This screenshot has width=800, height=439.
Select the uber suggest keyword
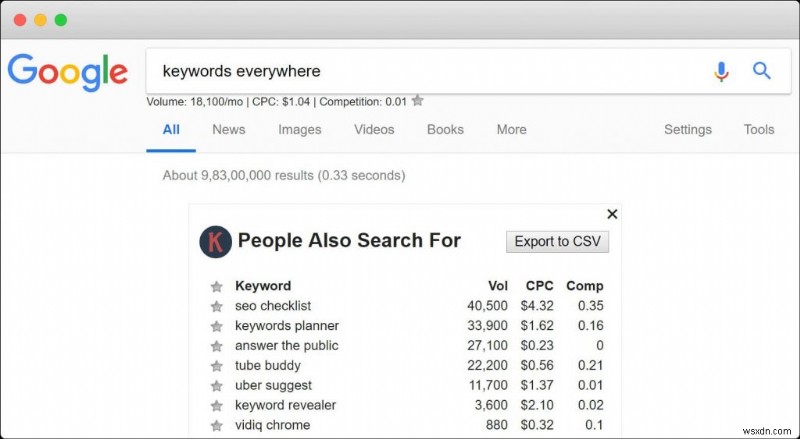click(273, 385)
